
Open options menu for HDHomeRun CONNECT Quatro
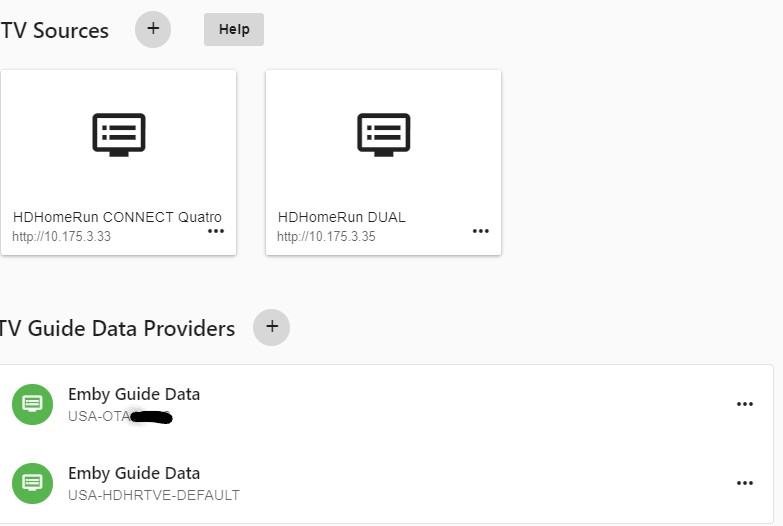click(x=216, y=231)
